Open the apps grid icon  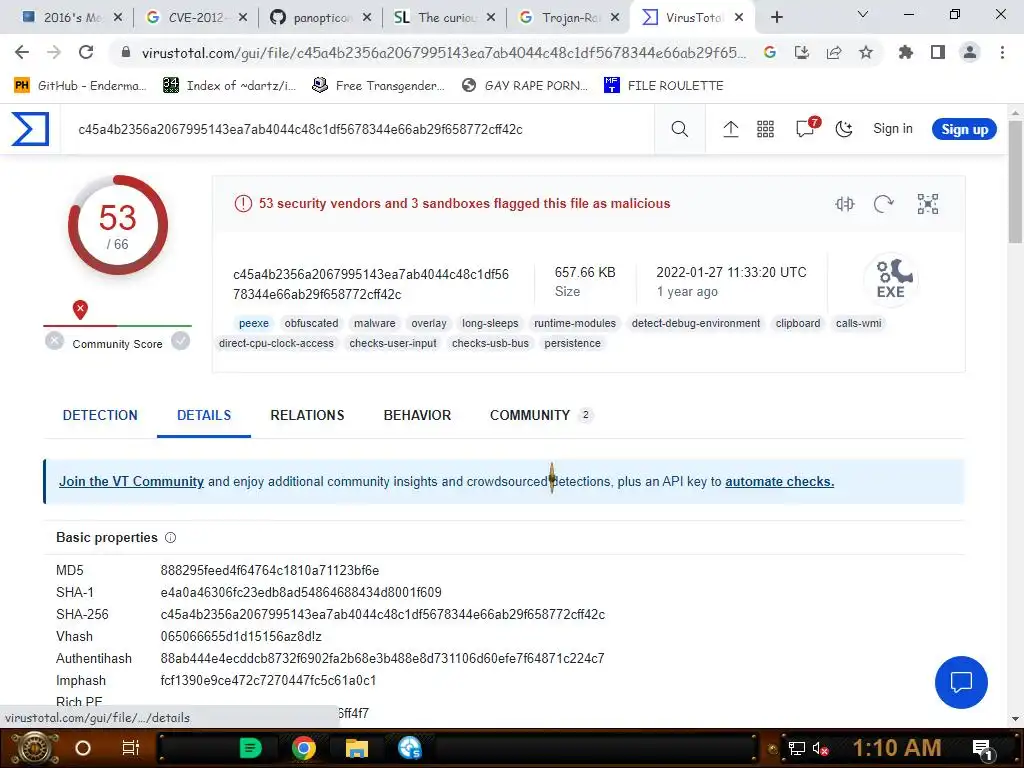[765, 129]
